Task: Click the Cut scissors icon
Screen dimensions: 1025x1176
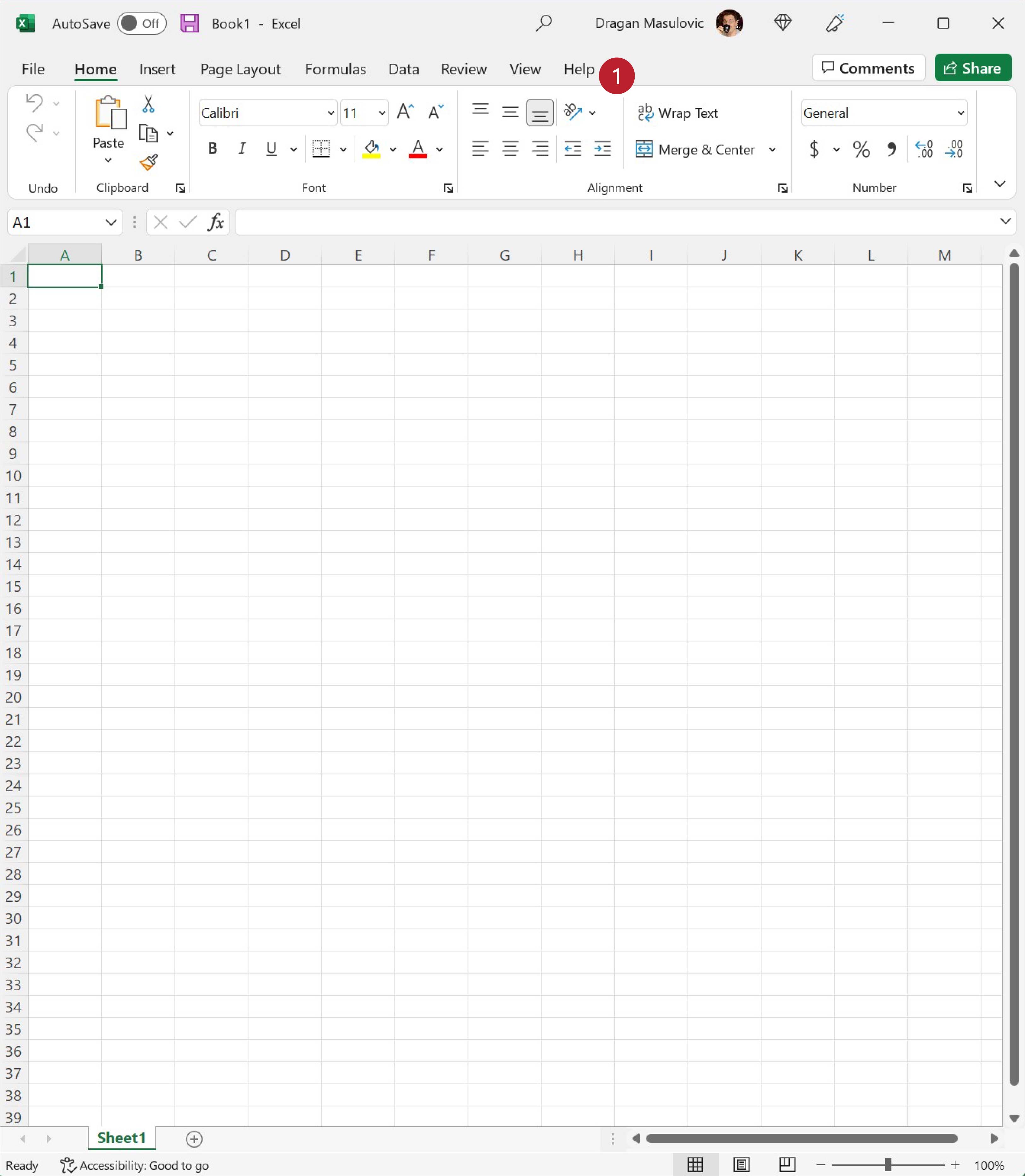Action: tap(148, 104)
